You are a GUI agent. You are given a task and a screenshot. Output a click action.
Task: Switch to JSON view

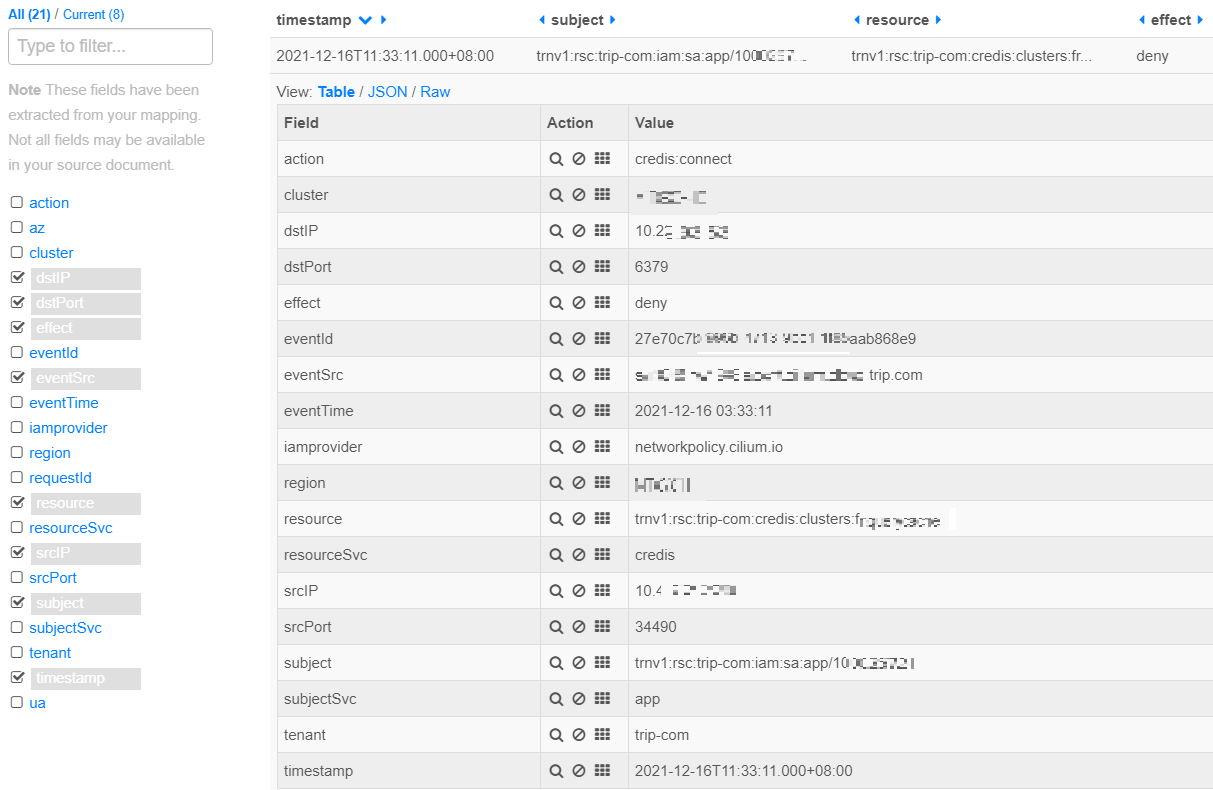pos(387,92)
